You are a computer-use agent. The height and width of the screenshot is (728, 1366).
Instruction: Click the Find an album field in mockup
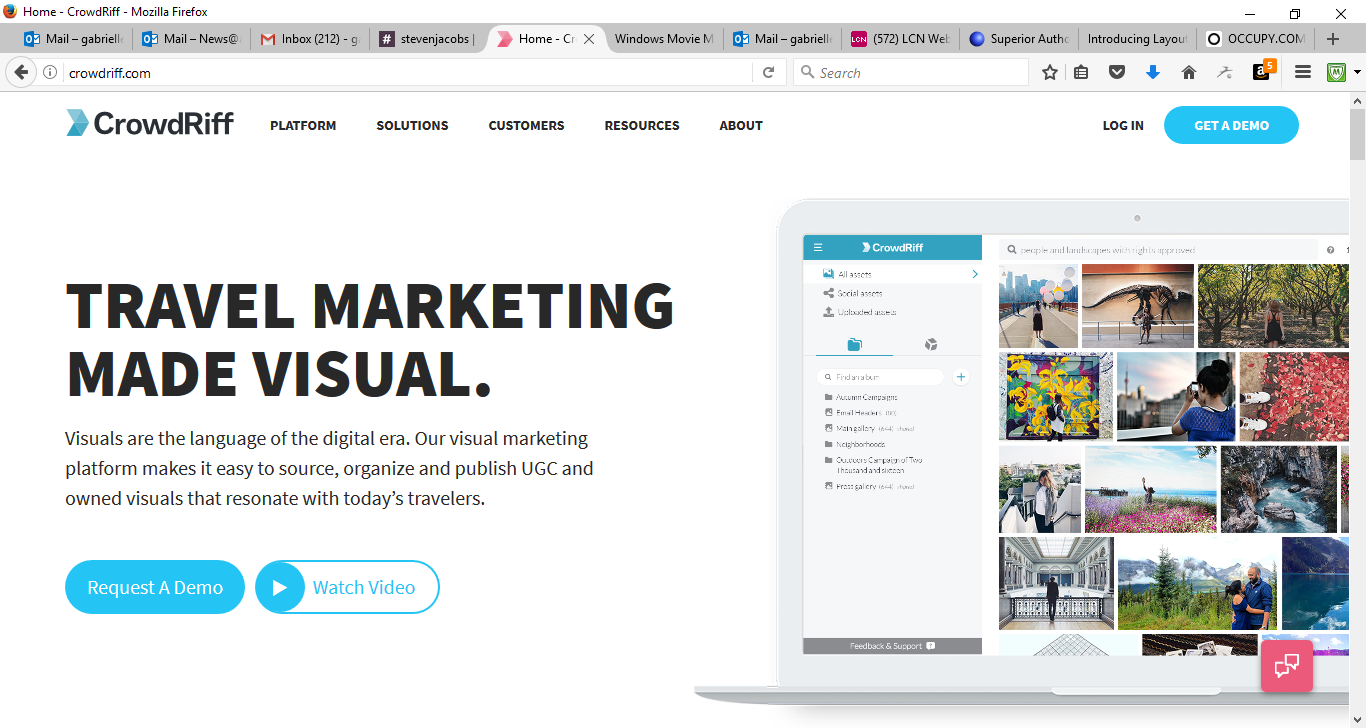880,377
